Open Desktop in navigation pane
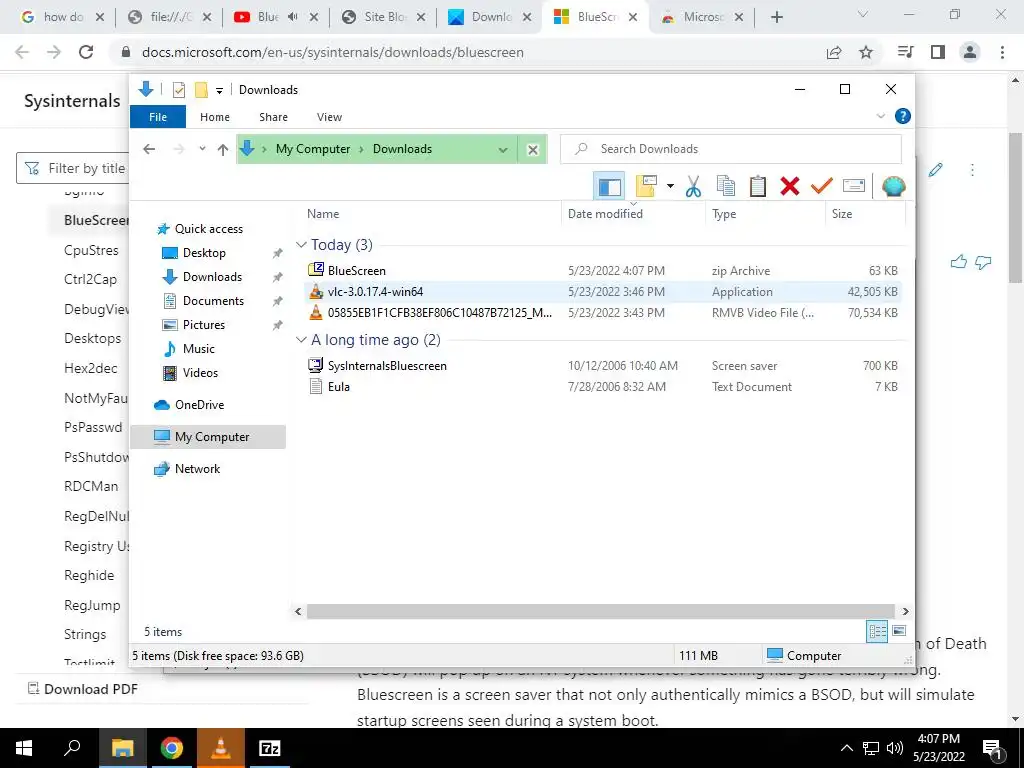1024x768 pixels. click(x=193, y=253)
